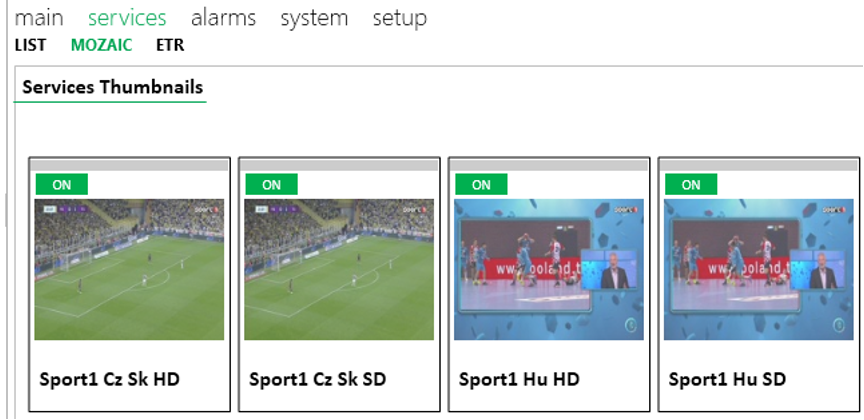
Task: Open Sport1 Hu SD handball thumbnail
Action: [759, 270]
